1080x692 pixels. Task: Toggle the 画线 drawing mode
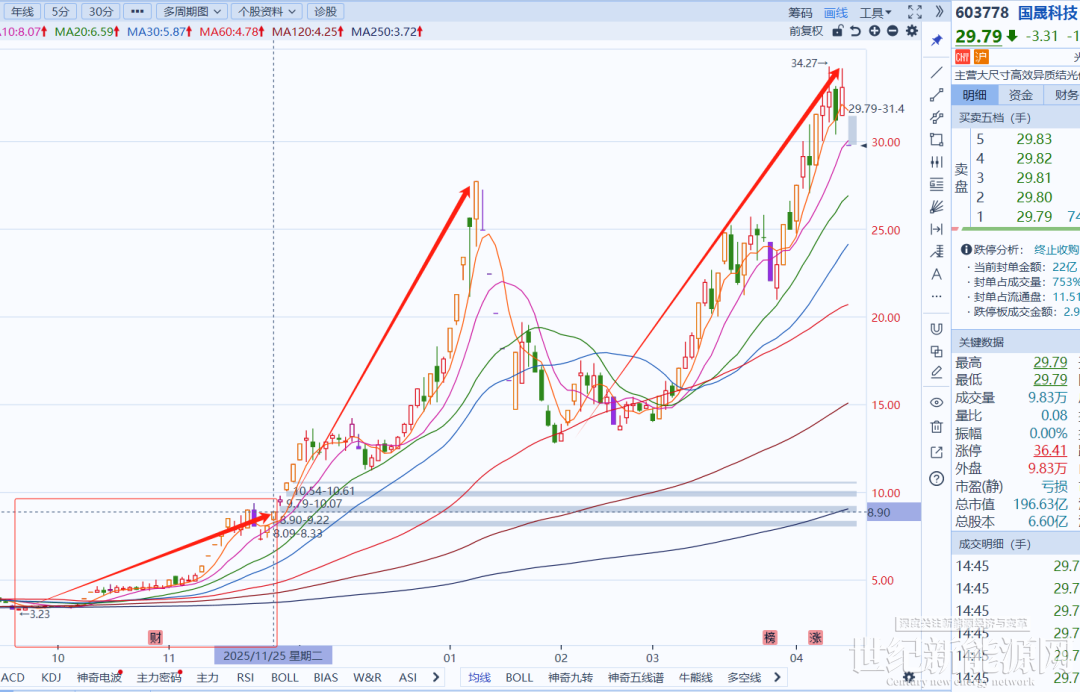835,12
